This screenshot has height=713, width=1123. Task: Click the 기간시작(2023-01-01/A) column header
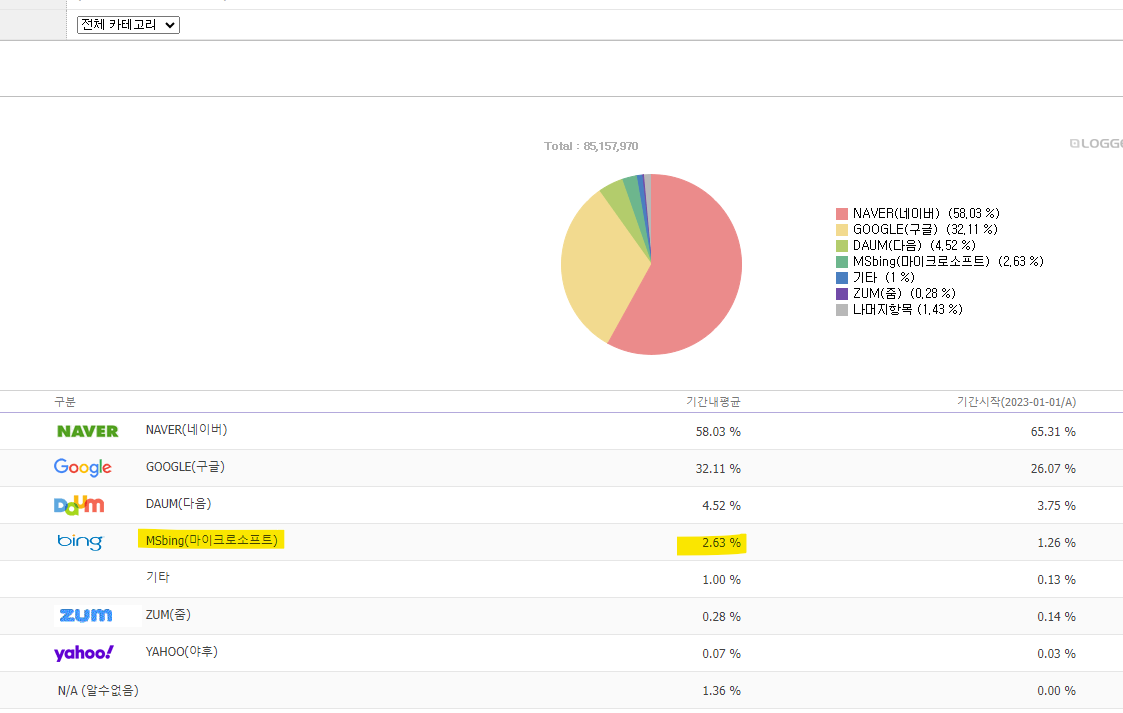pyautogui.click(x=1016, y=402)
